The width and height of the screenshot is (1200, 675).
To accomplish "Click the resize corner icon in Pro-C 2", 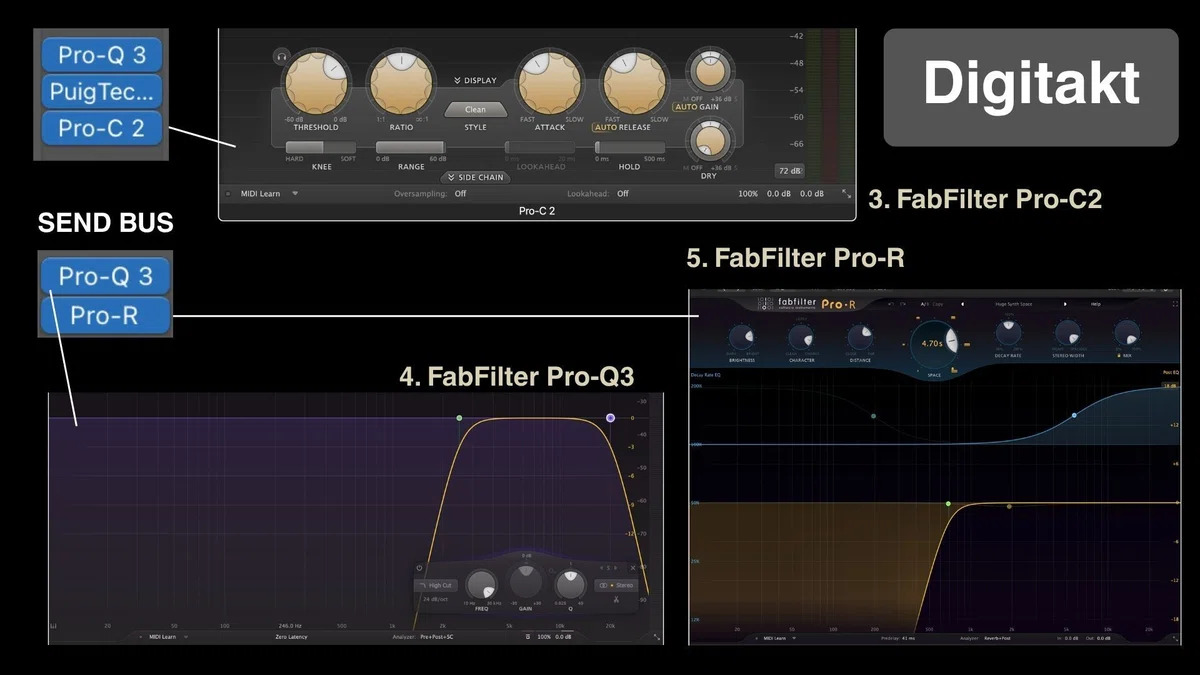I will [847, 193].
